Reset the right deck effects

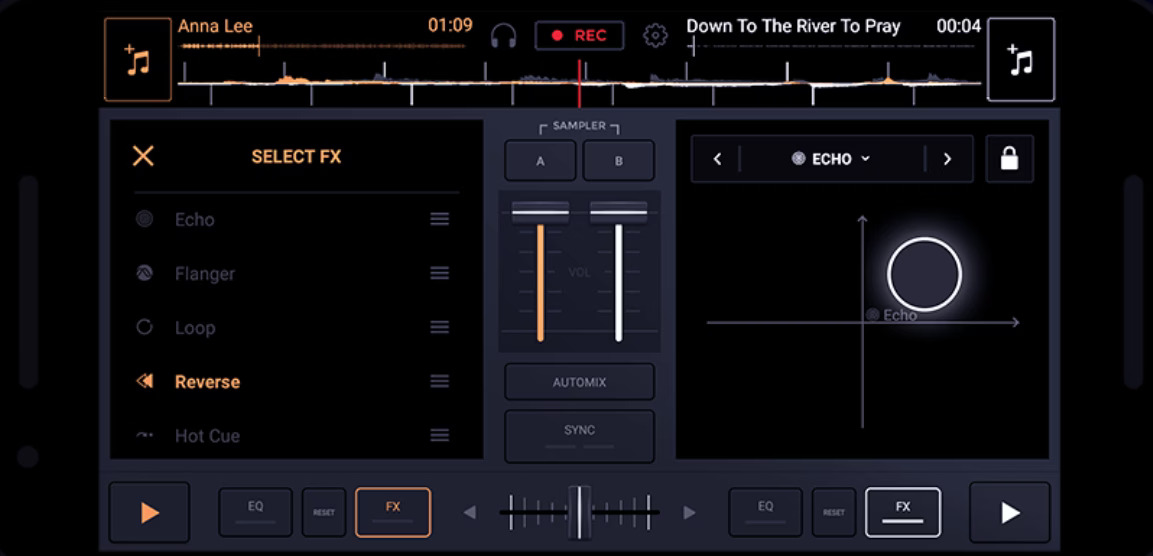click(x=834, y=512)
